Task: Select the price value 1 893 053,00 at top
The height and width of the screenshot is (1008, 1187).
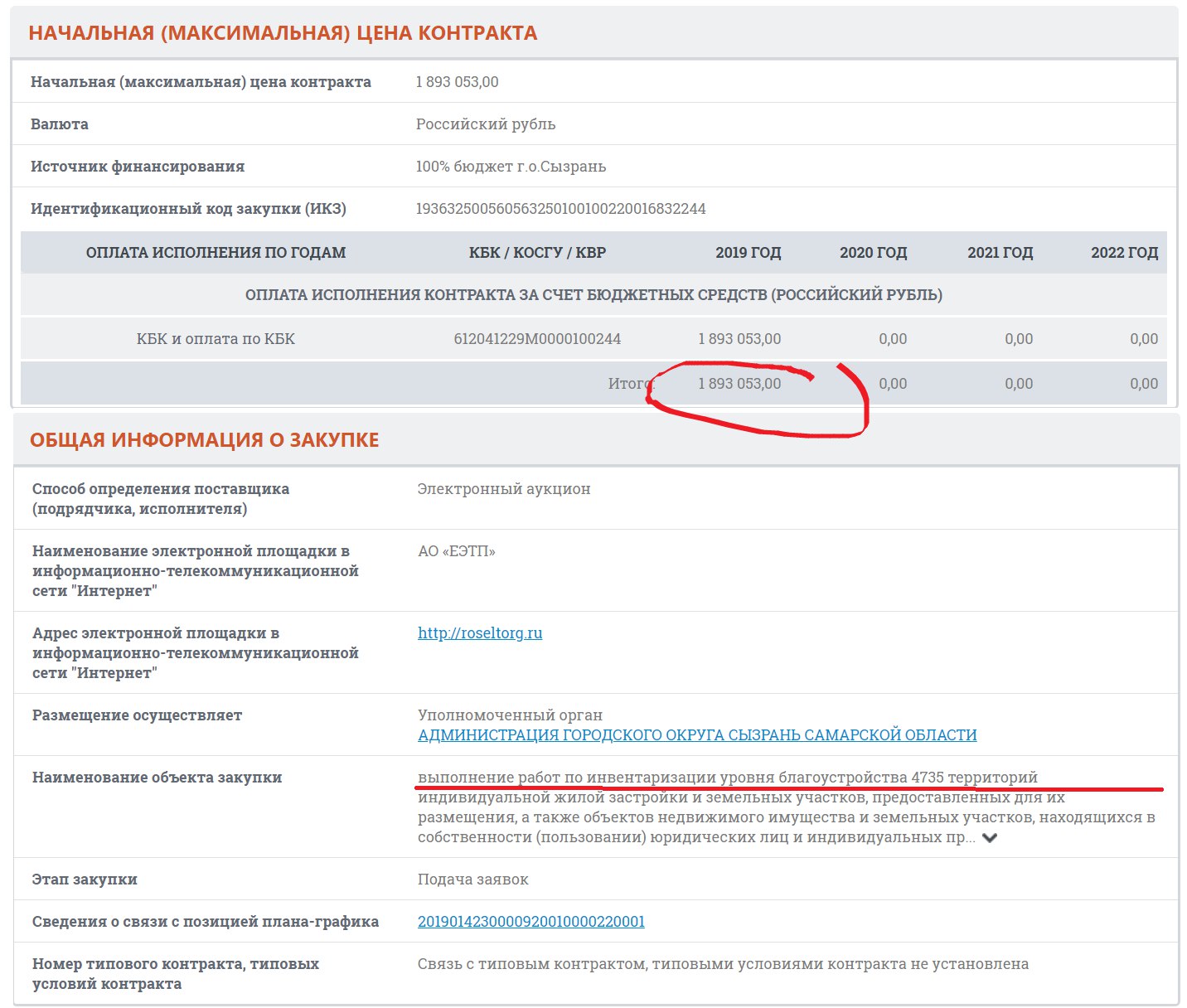Action: [458, 82]
